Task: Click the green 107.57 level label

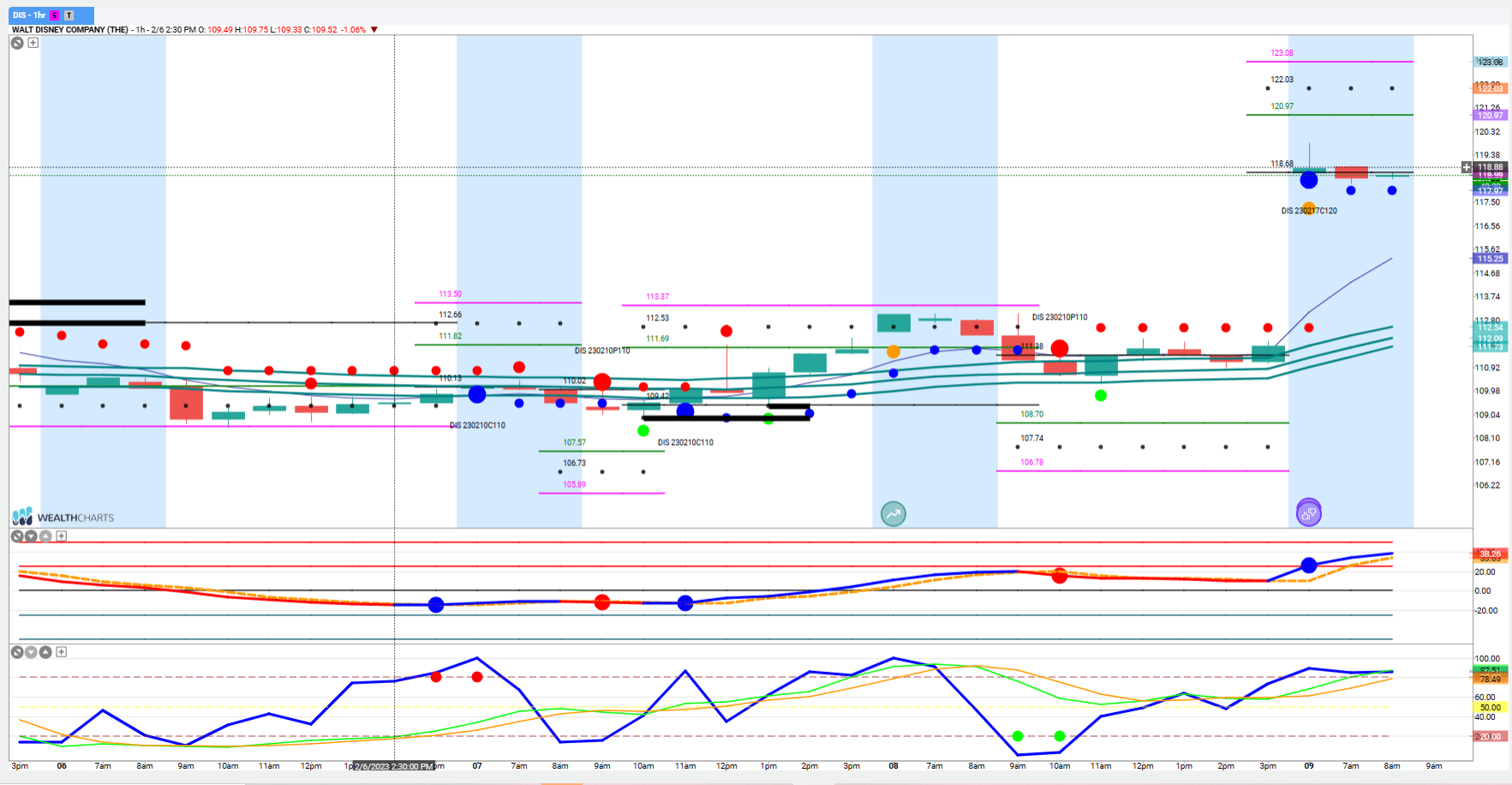Action: pyautogui.click(x=575, y=443)
